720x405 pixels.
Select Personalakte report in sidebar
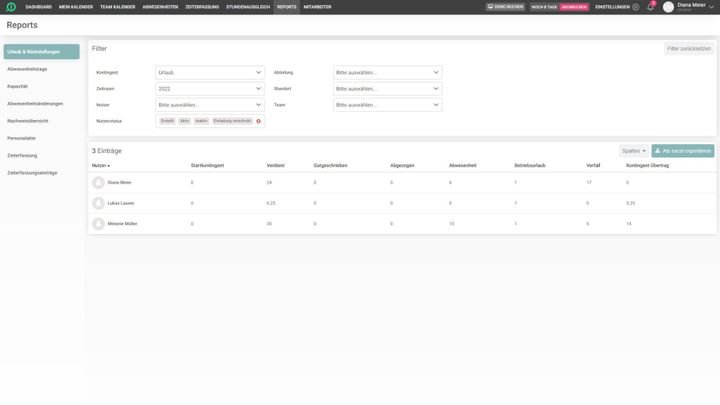pos(22,138)
